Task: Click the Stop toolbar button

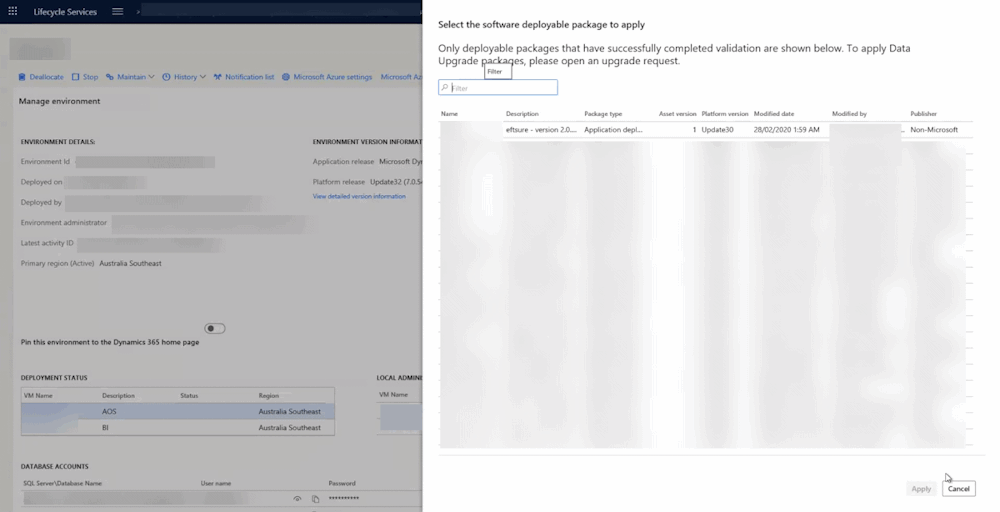Action: pyautogui.click(x=85, y=77)
